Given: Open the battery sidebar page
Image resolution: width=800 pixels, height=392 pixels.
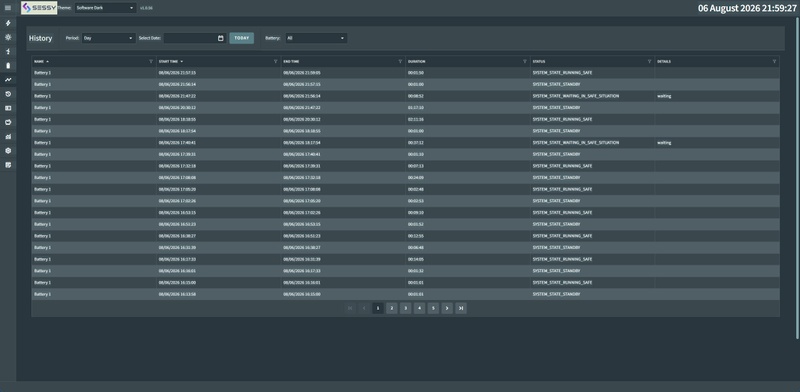Looking at the screenshot, I should (8, 66).
